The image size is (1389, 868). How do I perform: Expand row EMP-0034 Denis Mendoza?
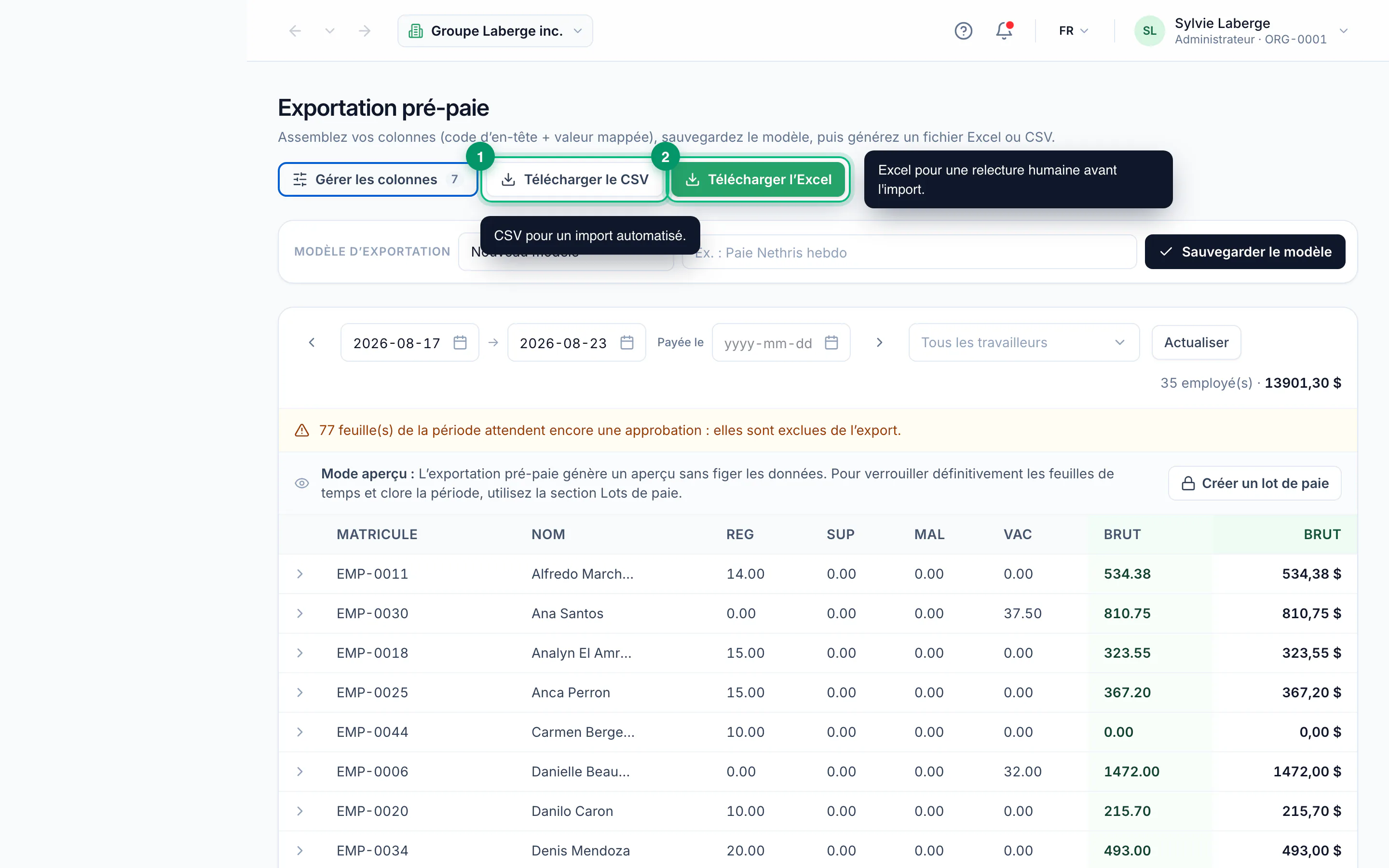pos(300,851)
